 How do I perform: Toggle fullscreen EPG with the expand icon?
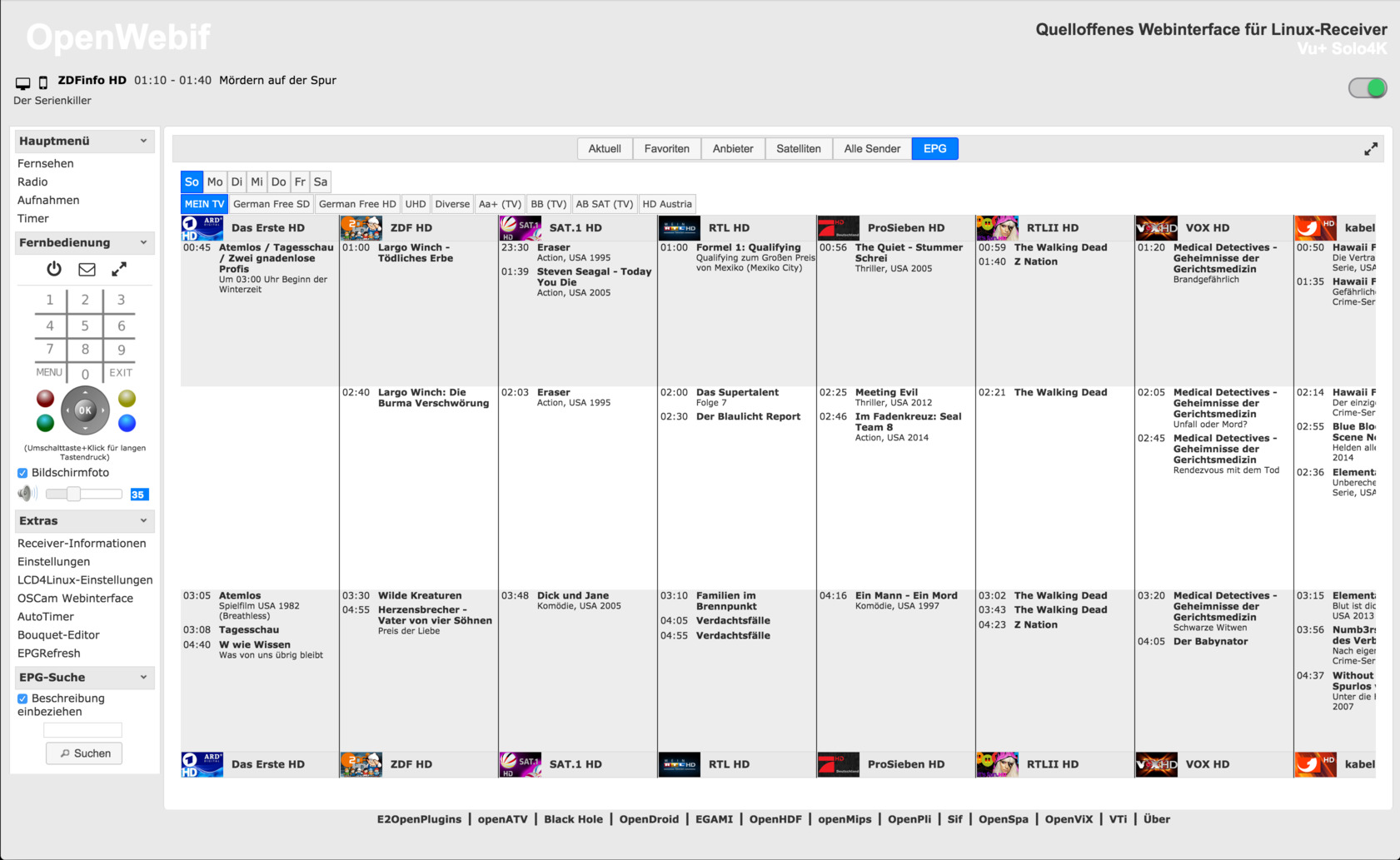[x=1370, y=149]
